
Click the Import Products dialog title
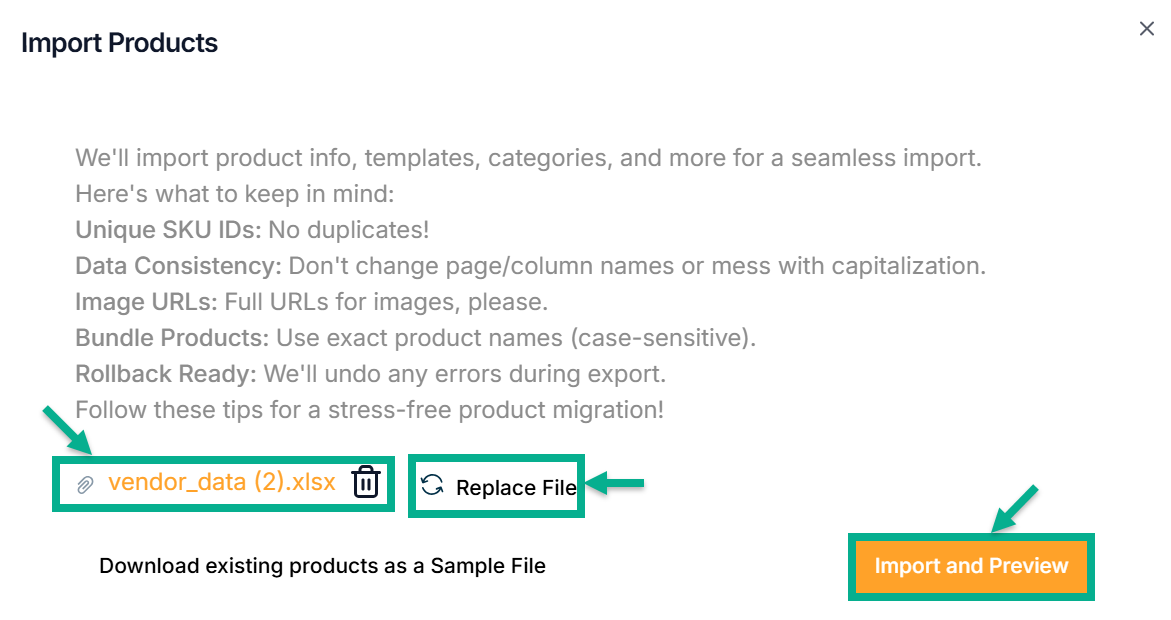point(119,43)
